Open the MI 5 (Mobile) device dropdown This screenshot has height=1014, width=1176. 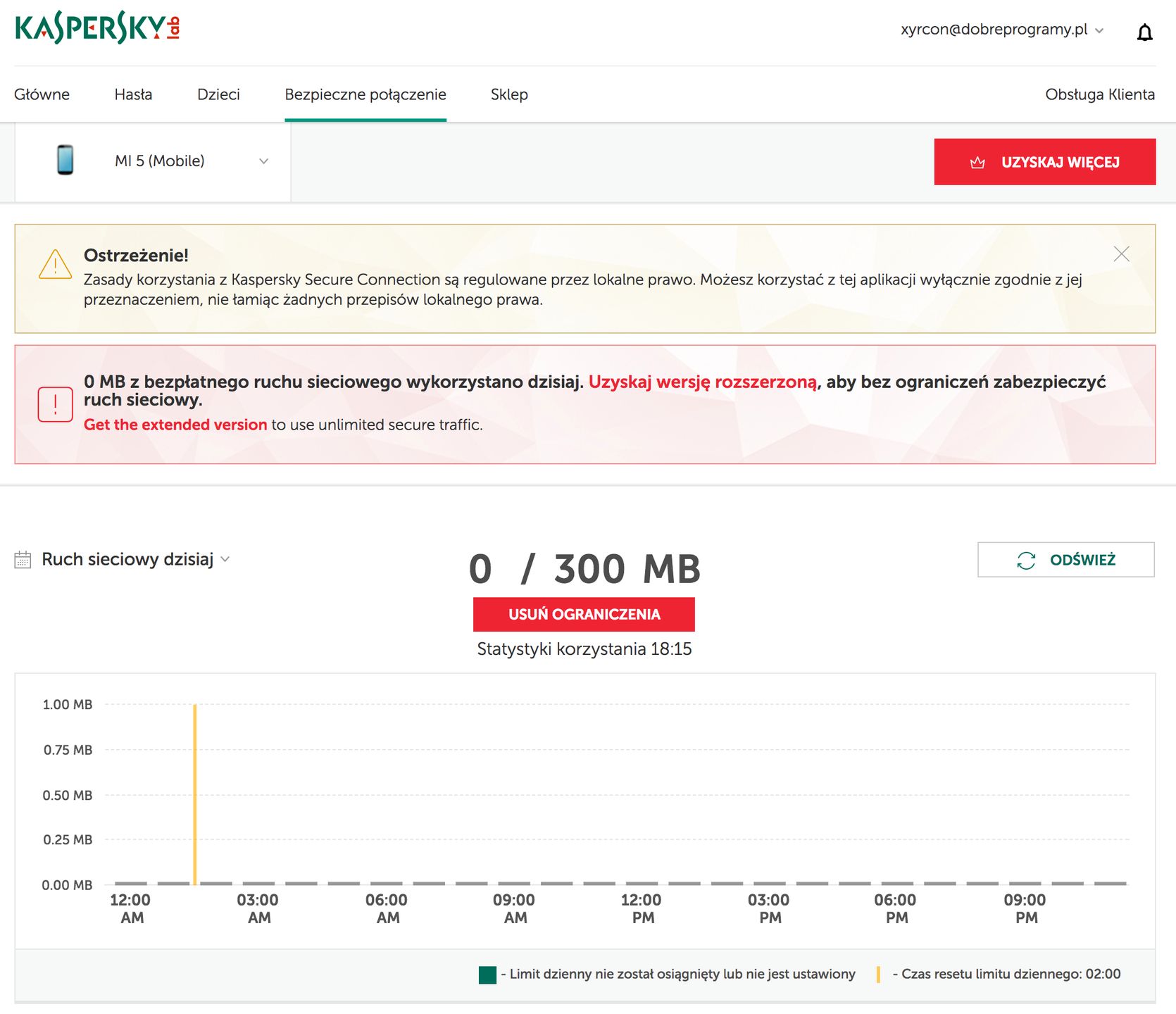click(x=153, y=161)
